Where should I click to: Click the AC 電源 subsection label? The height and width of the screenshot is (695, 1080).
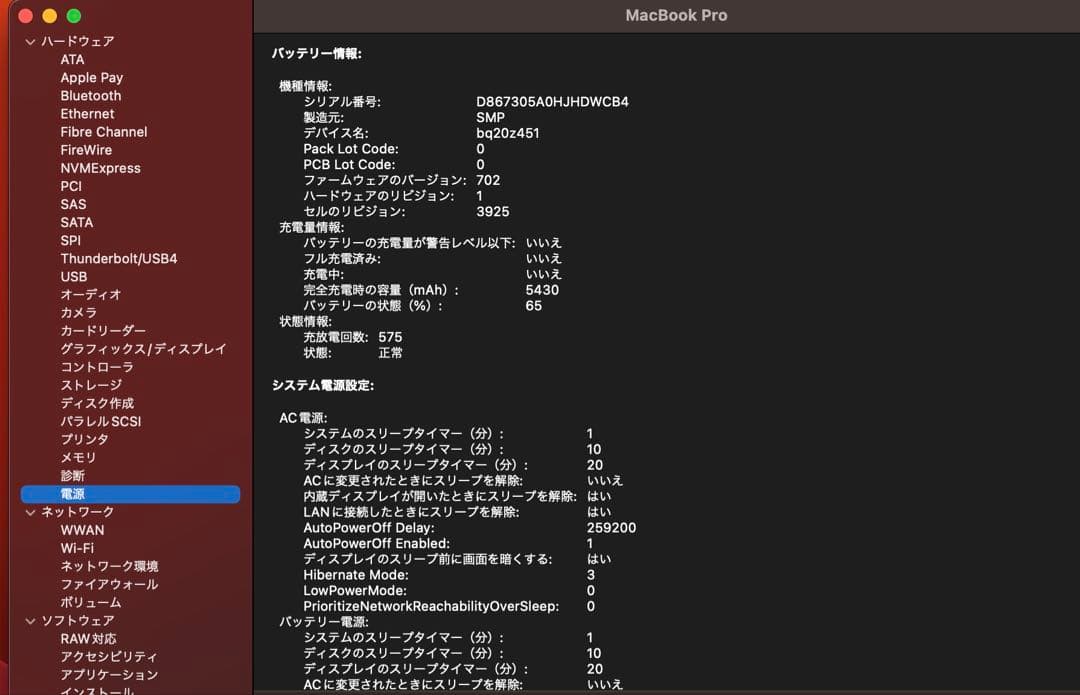[x=303, y=418]
